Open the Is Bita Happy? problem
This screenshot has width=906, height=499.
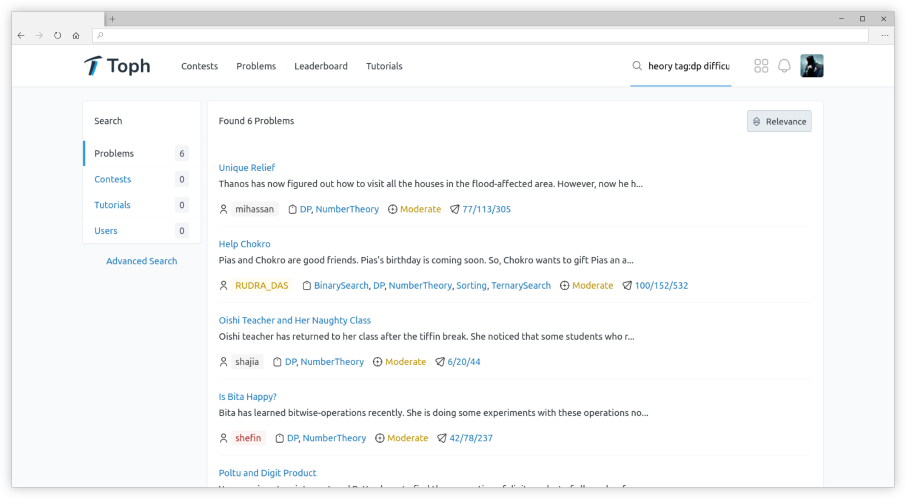[247, 396]
